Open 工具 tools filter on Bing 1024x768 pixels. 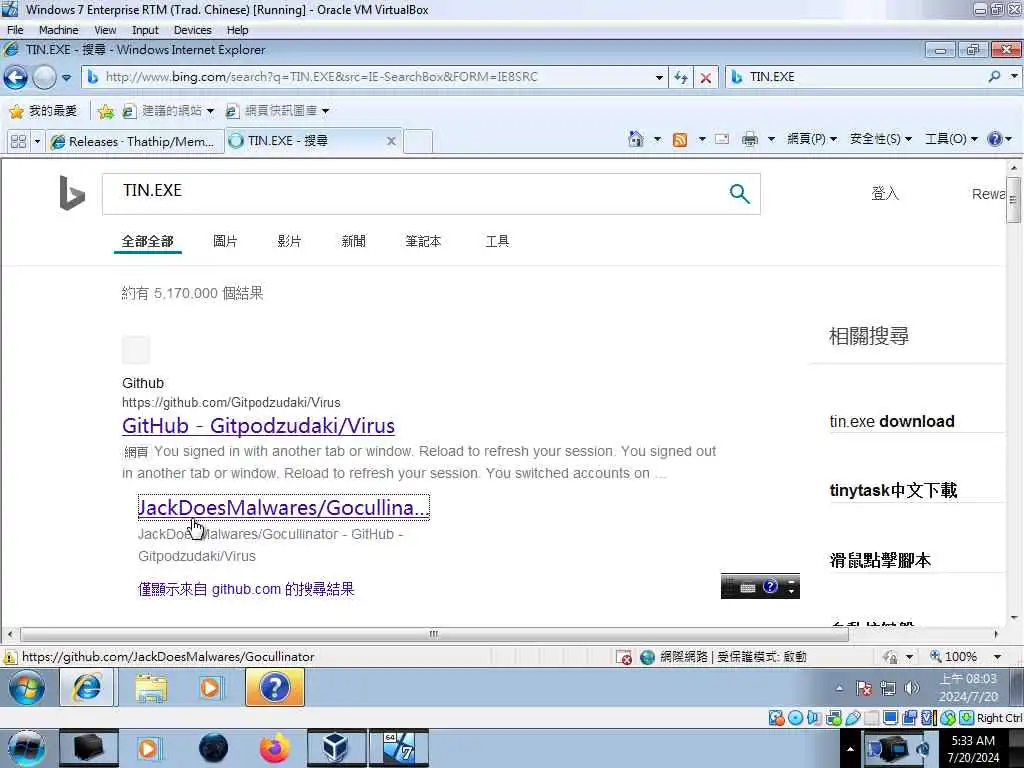tap(497, 241)
